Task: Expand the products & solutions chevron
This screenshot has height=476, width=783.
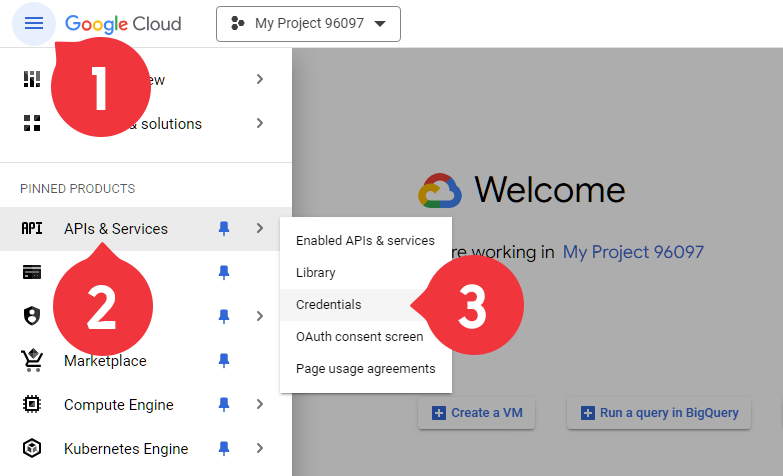Action: [x=260, y=123]
